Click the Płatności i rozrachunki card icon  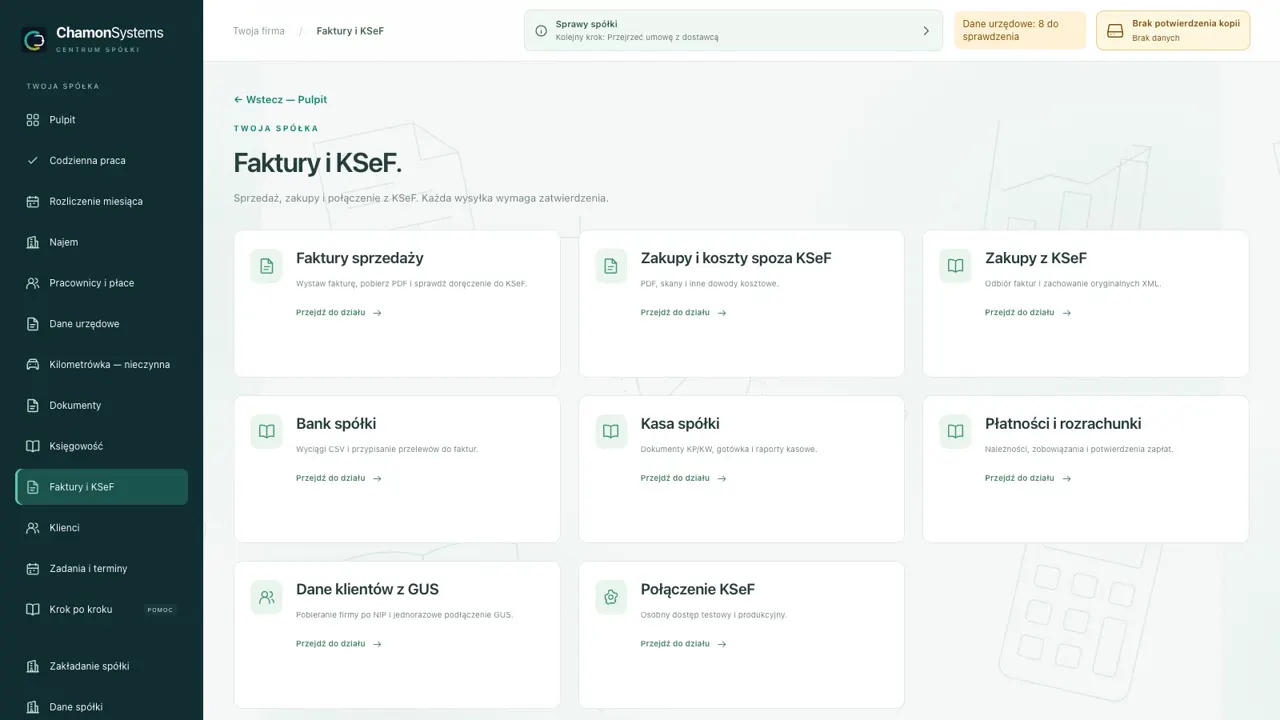tap(955, 432)
